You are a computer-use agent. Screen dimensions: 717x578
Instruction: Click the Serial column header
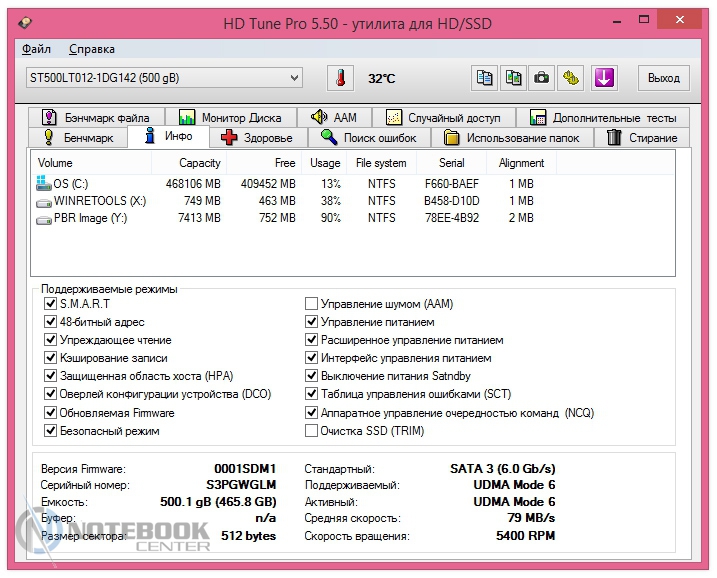(x=451, y=163)
